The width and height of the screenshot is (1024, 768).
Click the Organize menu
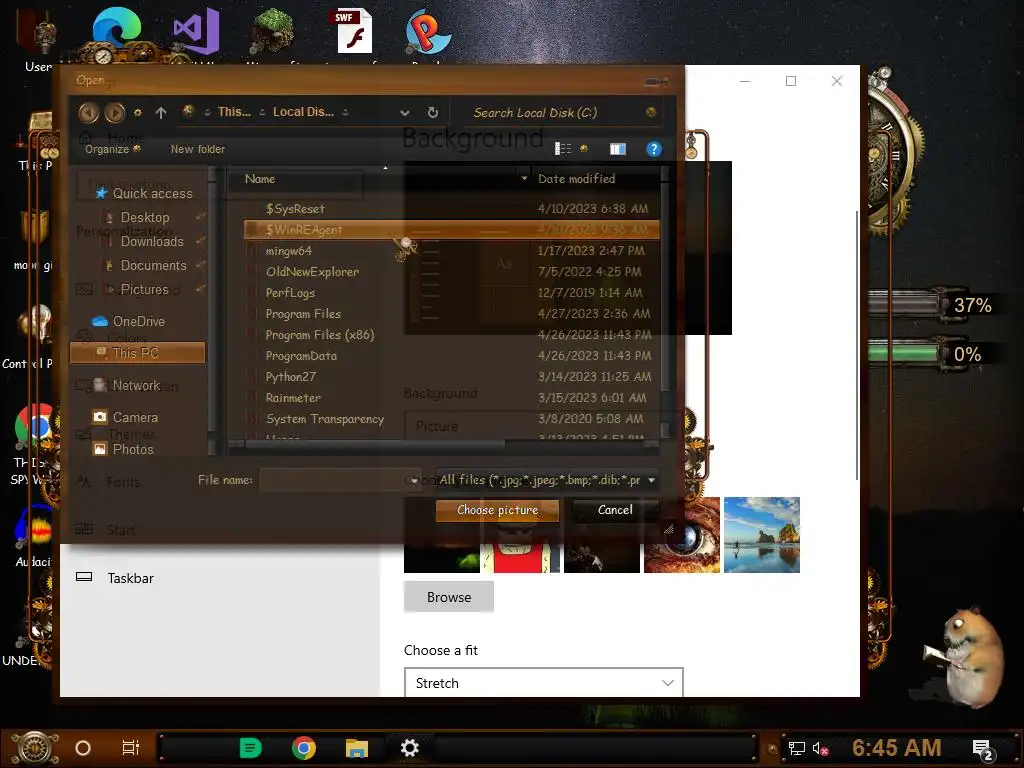click(112, 149)
